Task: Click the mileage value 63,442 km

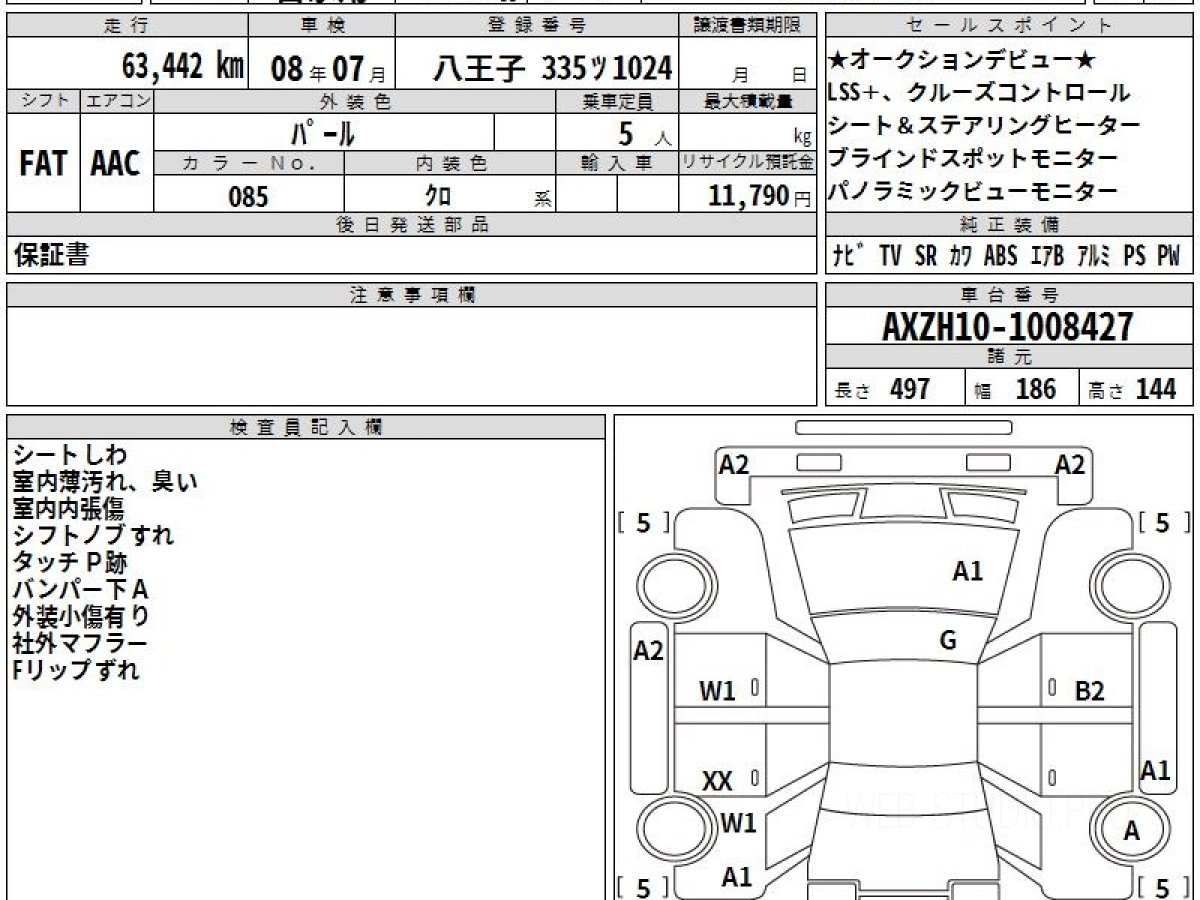Action: 183,67
